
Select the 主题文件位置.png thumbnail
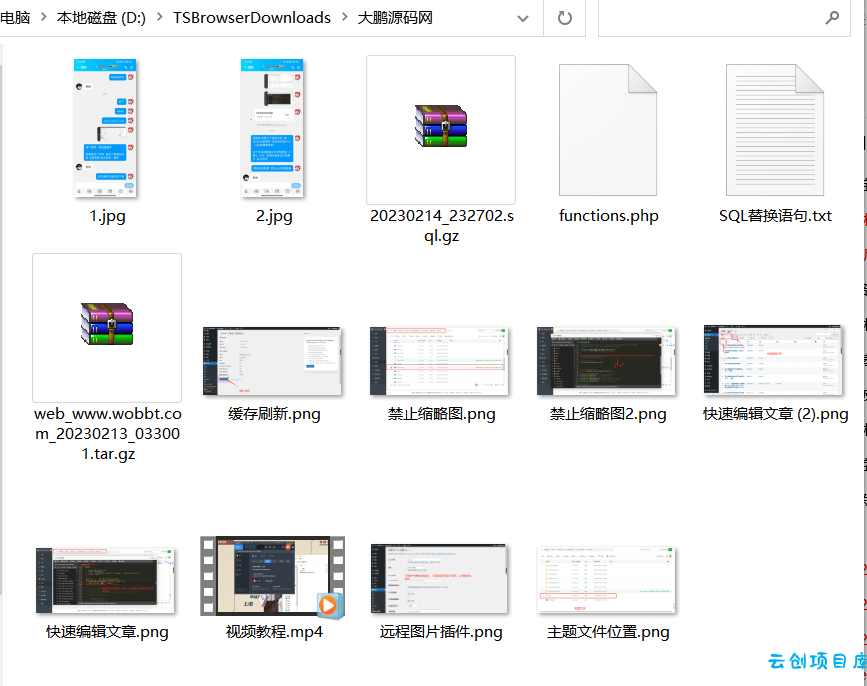[606, 580]
